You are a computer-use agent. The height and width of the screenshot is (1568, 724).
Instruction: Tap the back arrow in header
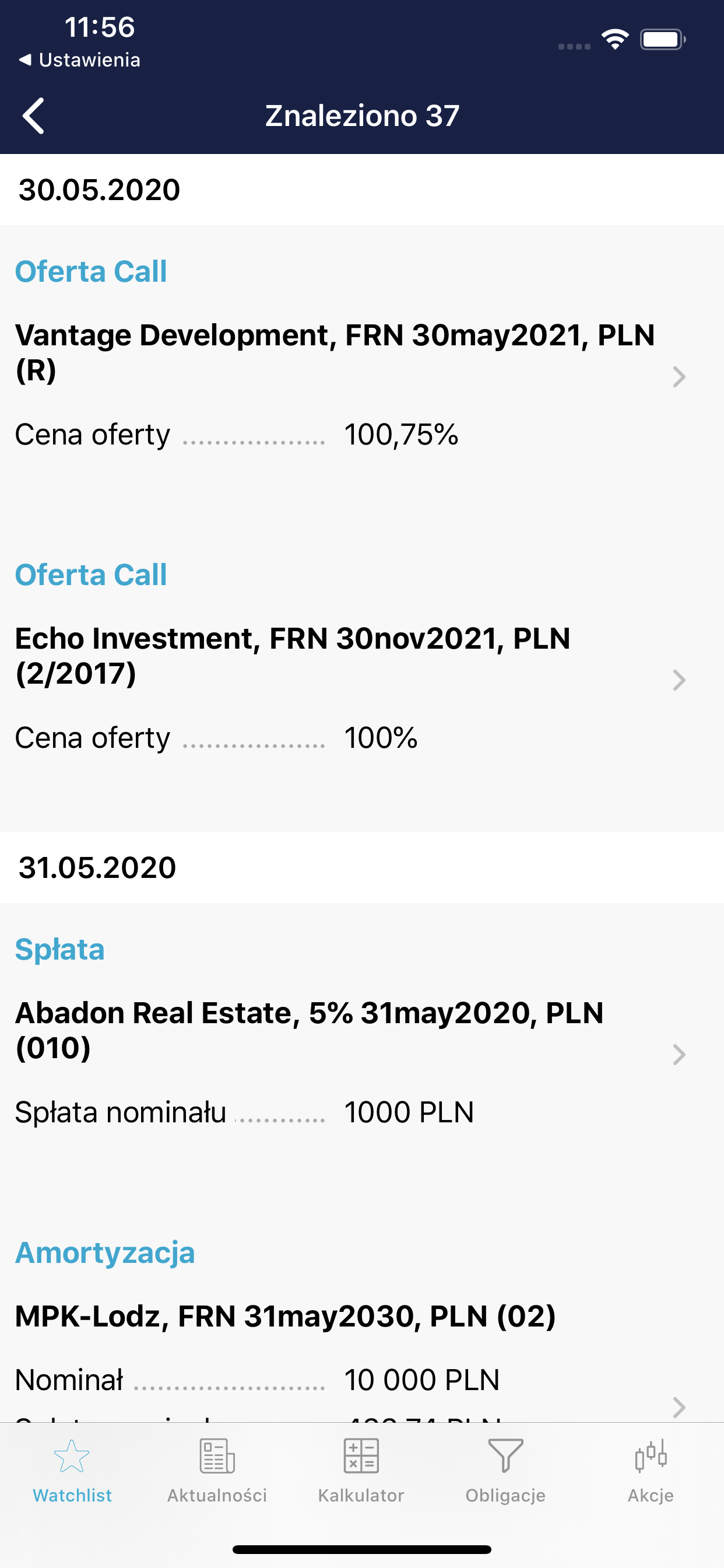[x=33, y=116]
